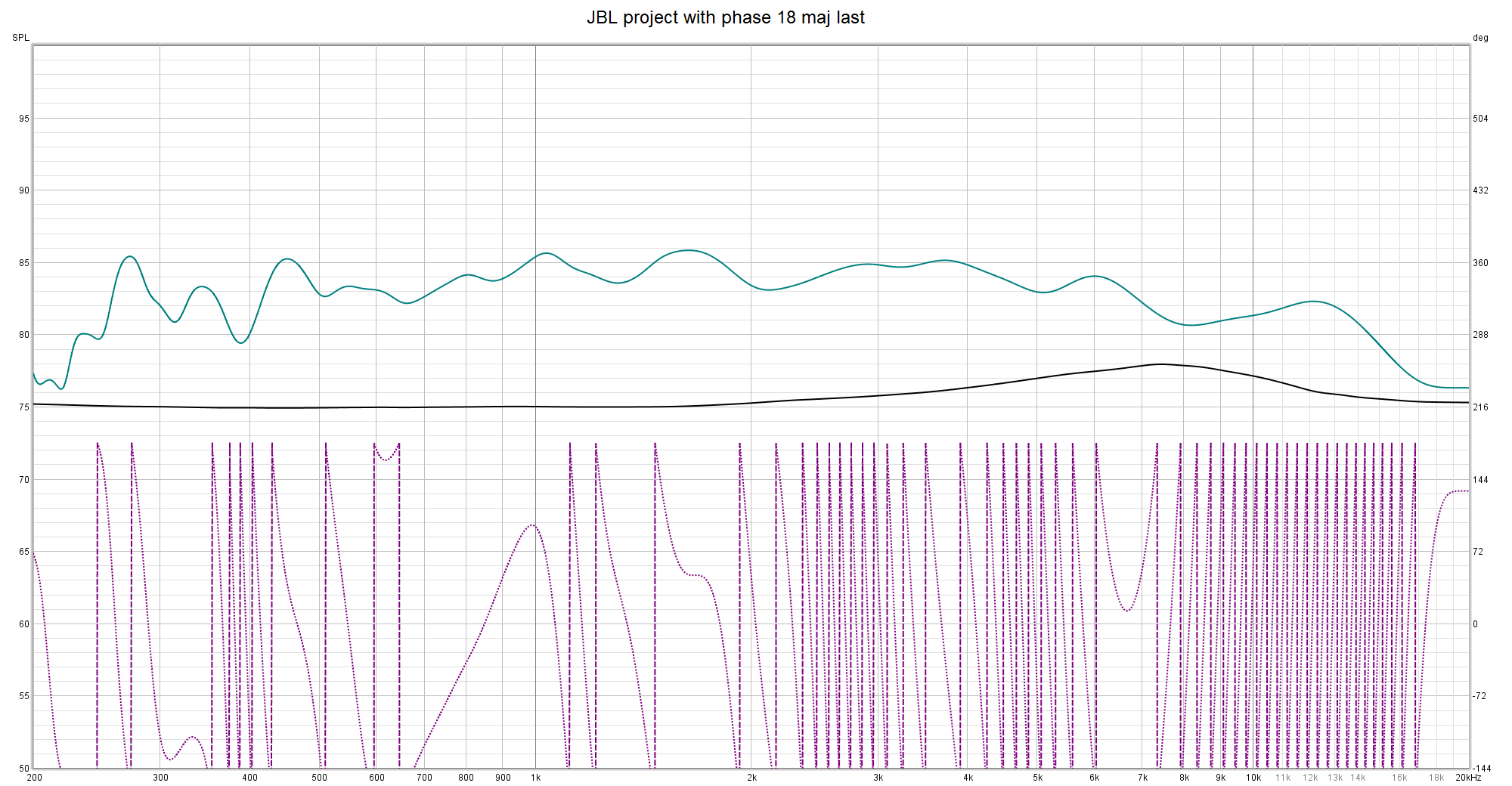Click the 4k frequency label
1512x786 pixels.
[x=968, y=778]
